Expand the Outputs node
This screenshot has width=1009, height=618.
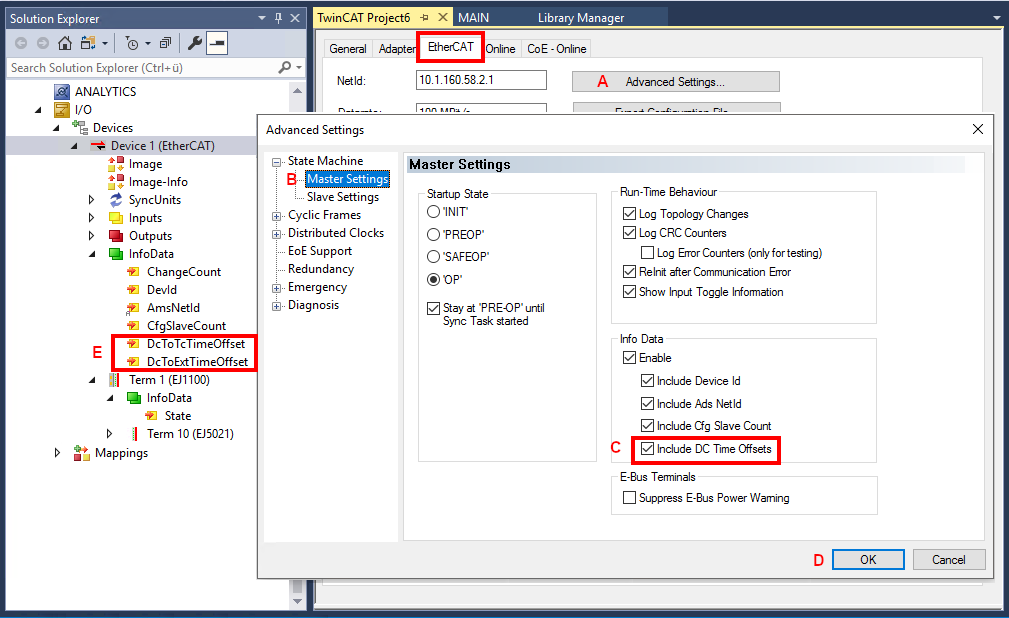coord(91,236)
